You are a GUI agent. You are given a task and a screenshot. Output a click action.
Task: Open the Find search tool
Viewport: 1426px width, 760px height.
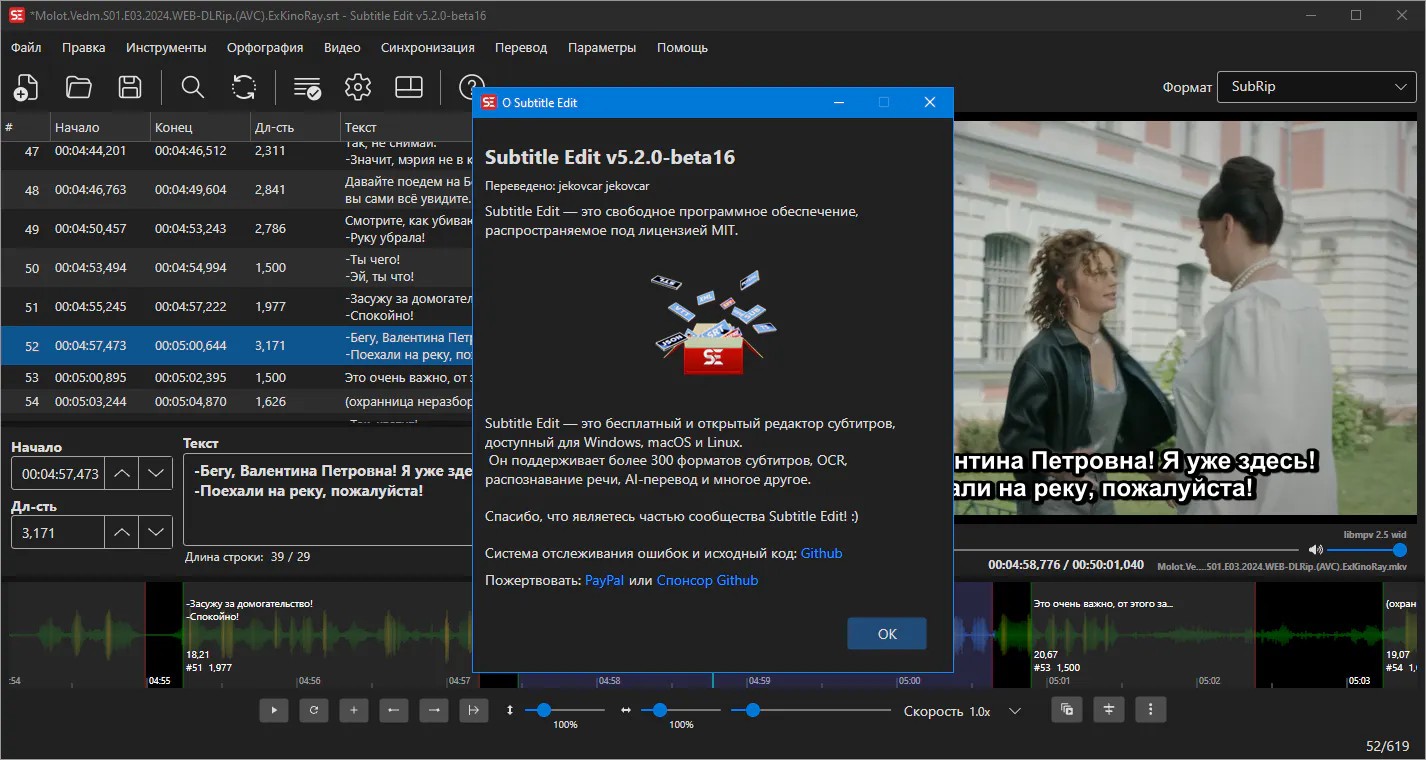click(193, 87)
